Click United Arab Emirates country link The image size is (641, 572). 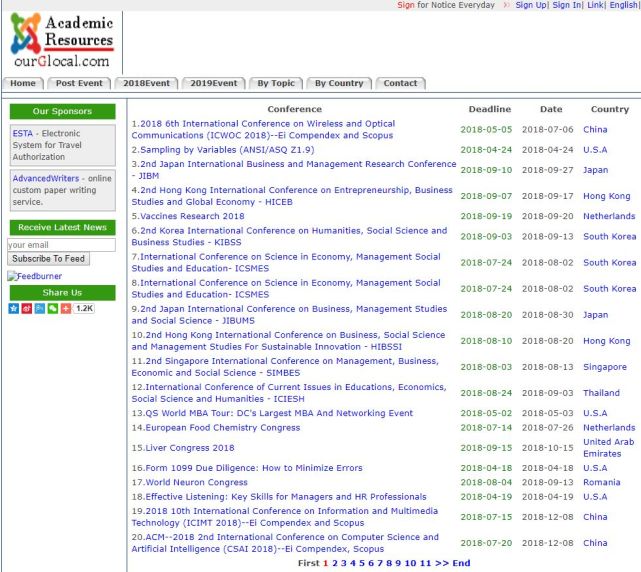[x=608, y=448]
